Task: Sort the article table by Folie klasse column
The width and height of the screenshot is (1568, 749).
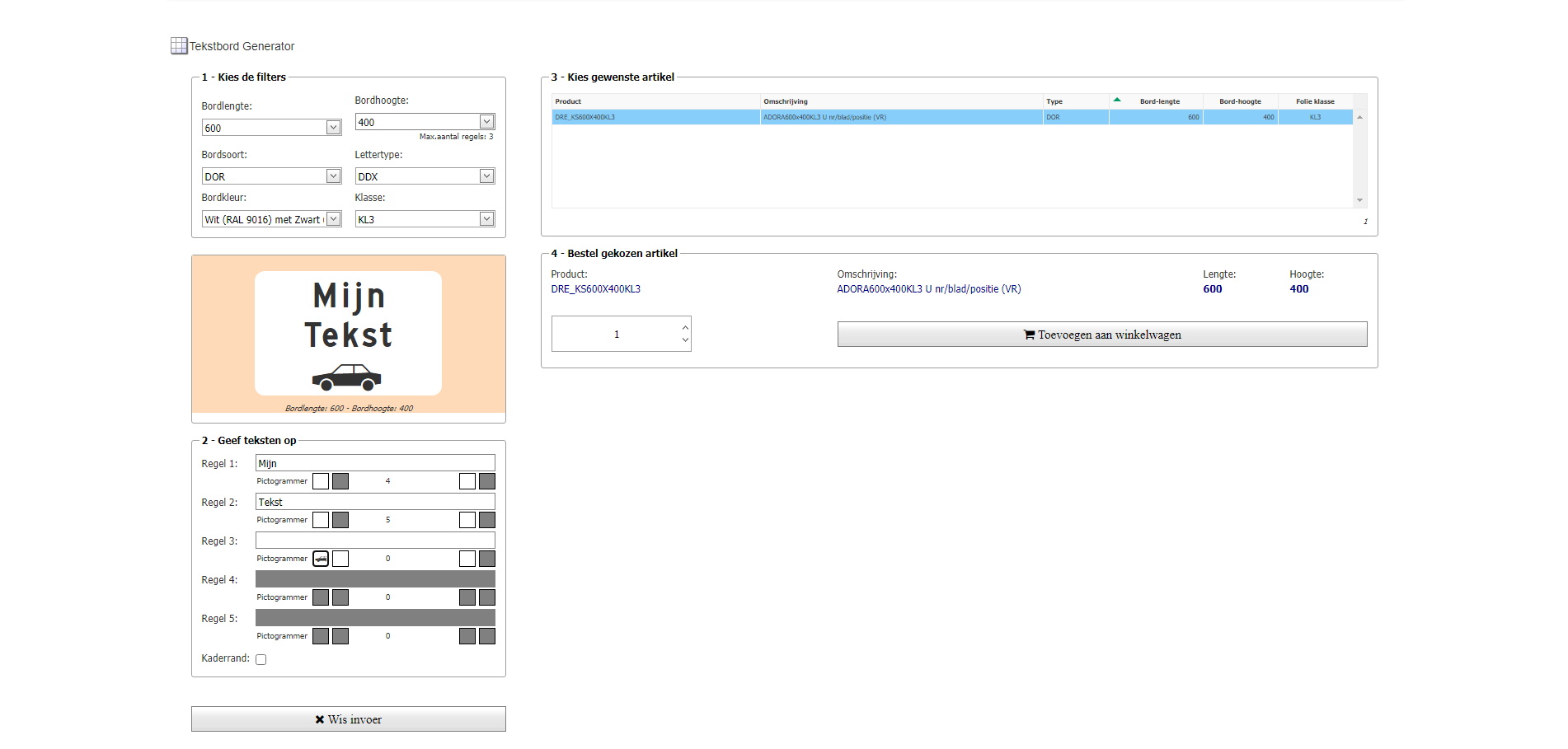Action: 1315,101
